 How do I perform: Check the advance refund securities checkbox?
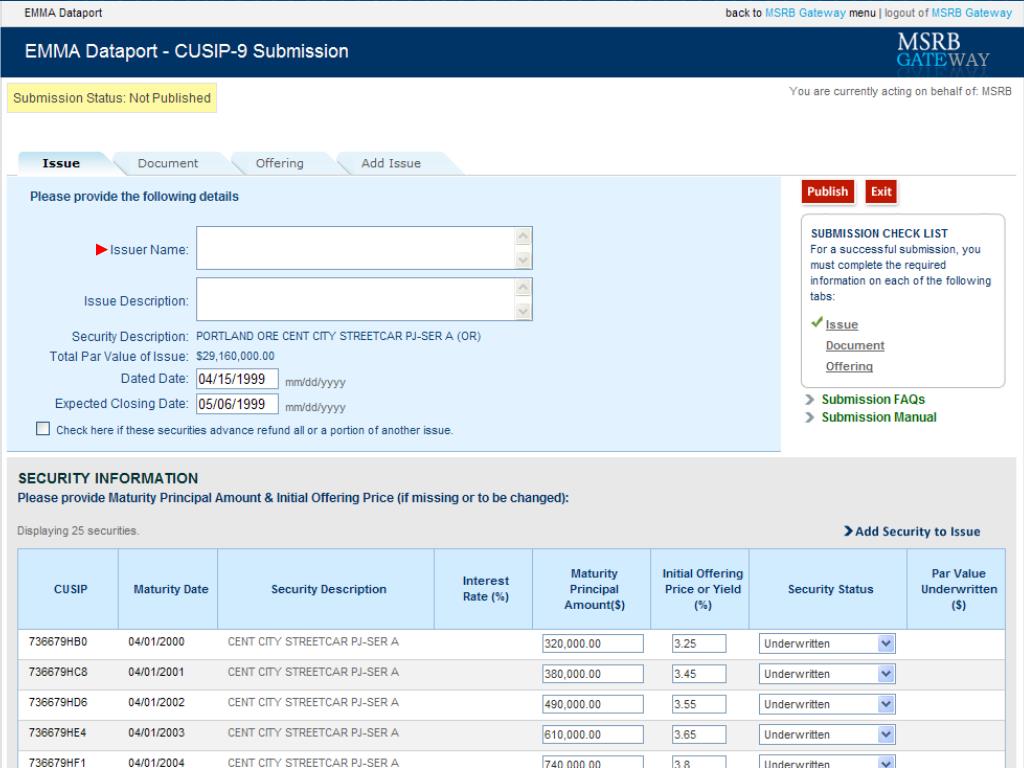point(42,428)
